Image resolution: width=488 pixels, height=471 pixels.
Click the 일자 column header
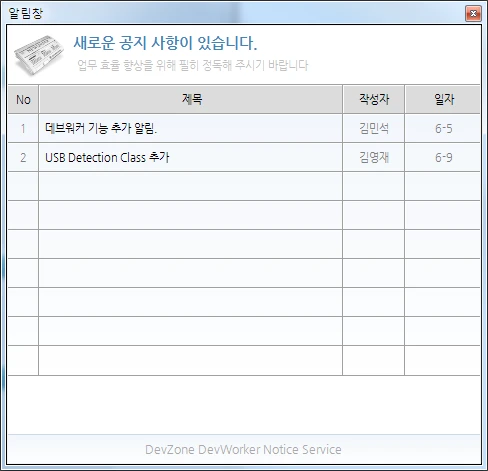tap(443, 99)
